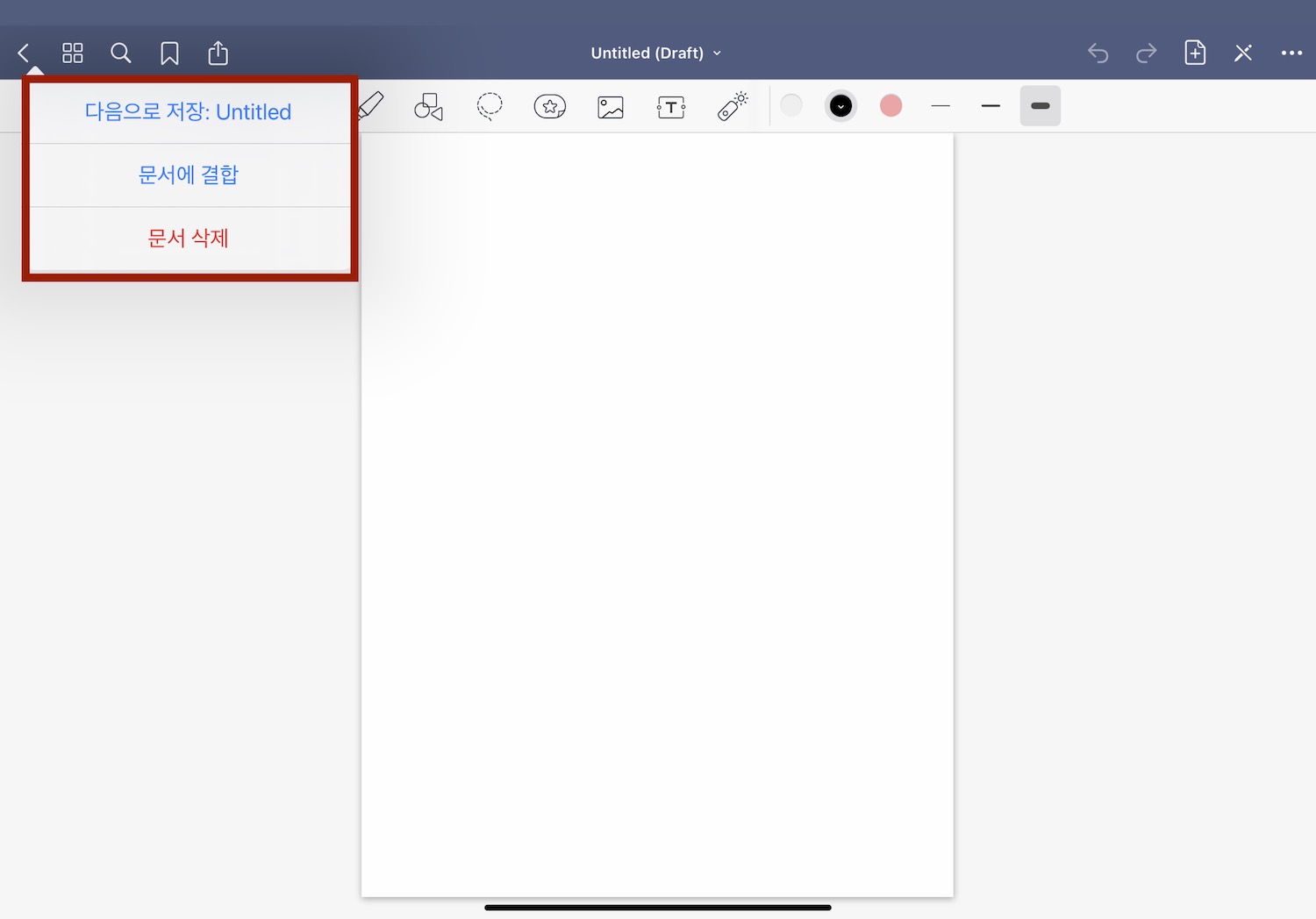1316x919 pixels.
Task: Select '문서에 결합' menu entry
Action: [189, 175]
